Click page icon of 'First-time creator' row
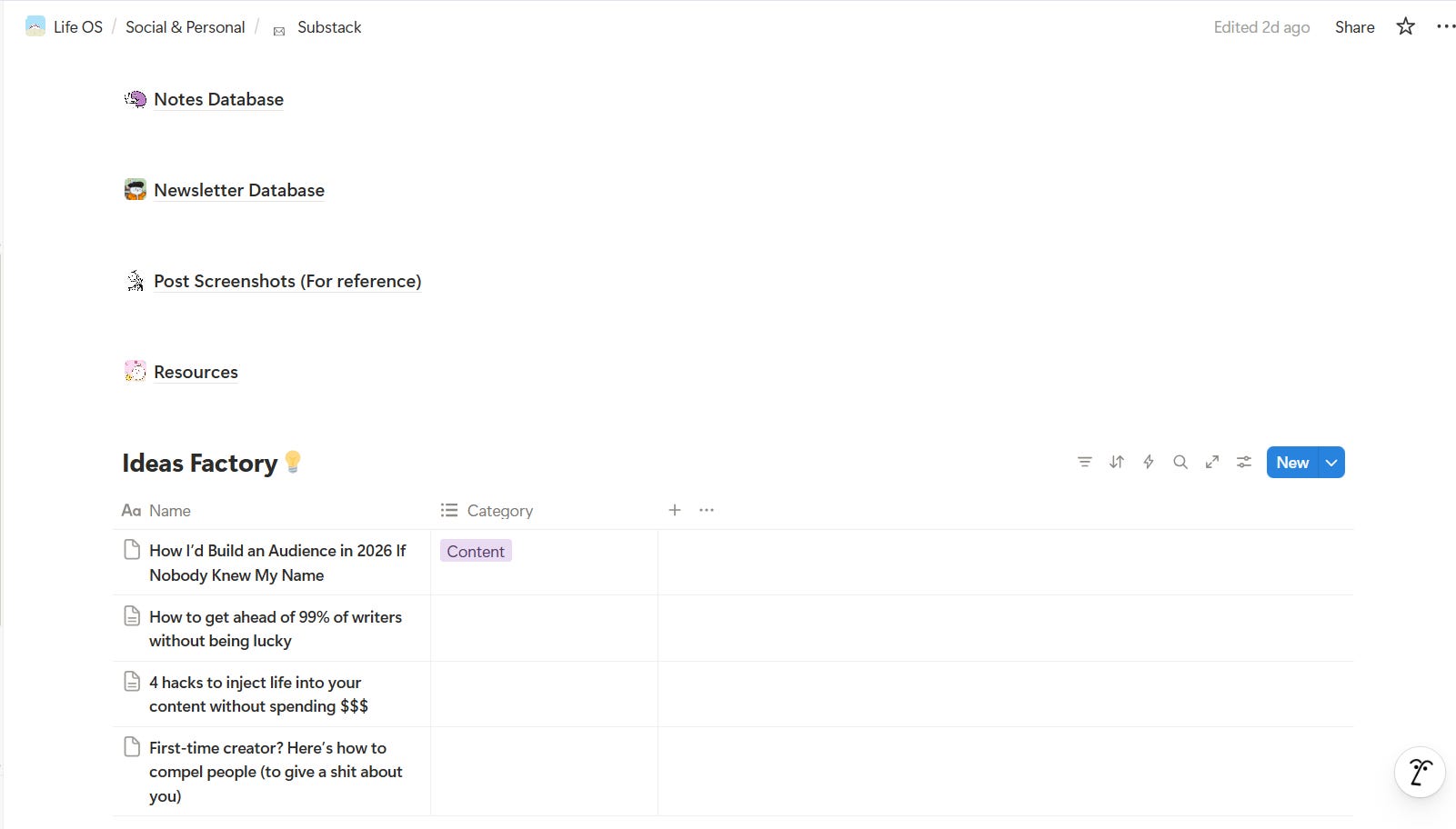1456x829 pixels. (x=132, y=746)
